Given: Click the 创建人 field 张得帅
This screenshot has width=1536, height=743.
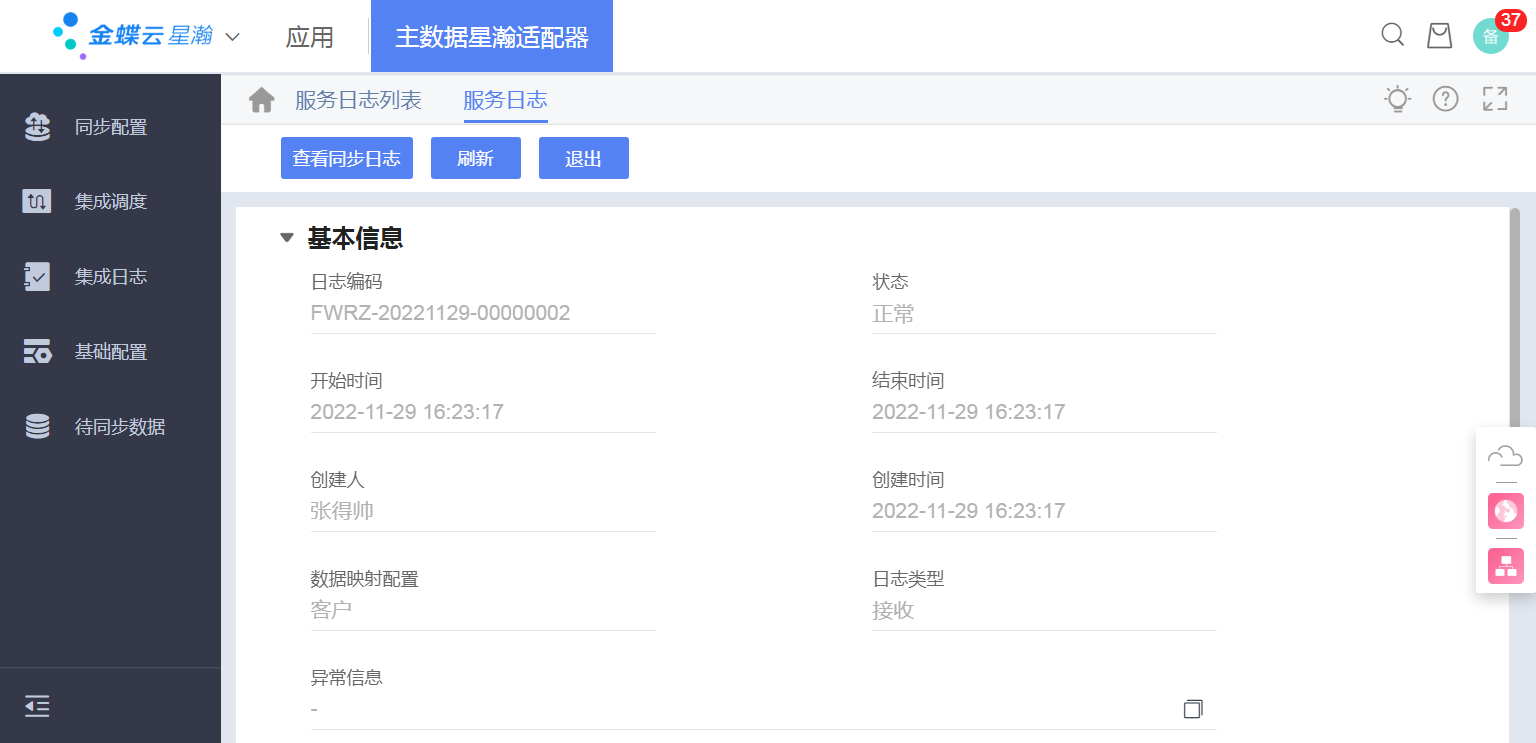Looking at the screenshot, I should point(483,511).
